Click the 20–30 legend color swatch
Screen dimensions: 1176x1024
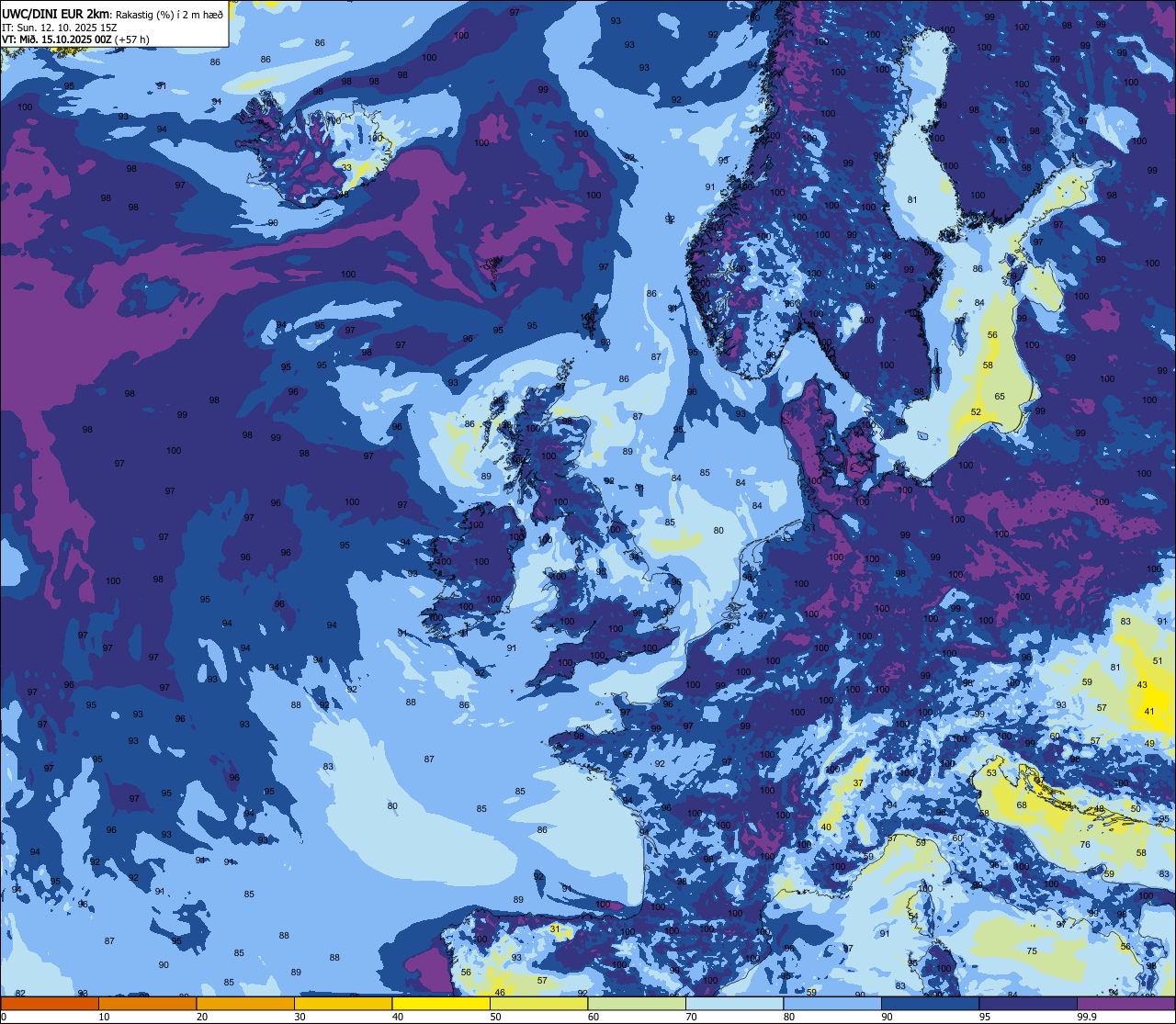point(245,1003)
